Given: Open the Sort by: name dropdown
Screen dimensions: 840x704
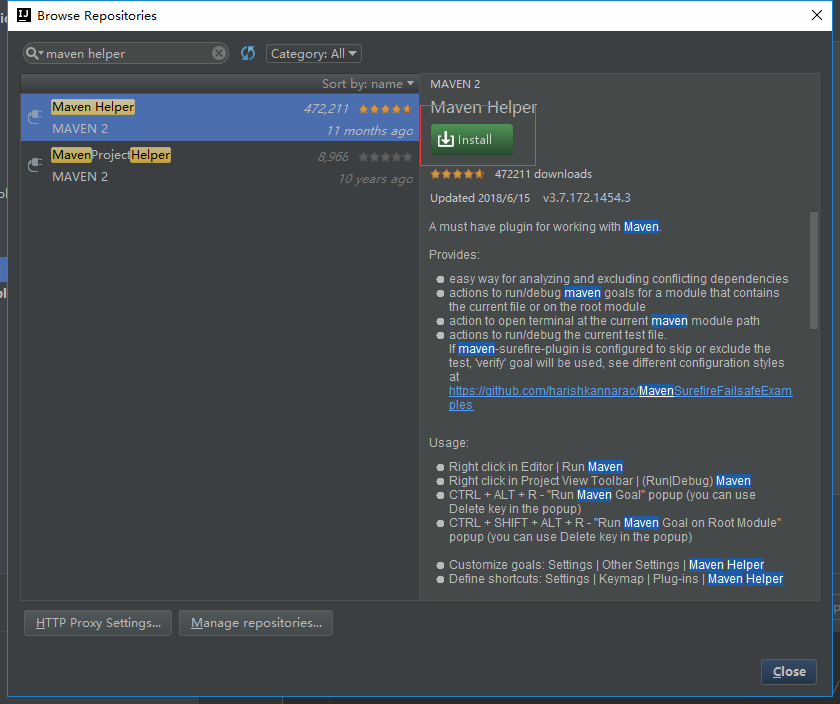Looking at the screenshot, I should coord(368,84).
